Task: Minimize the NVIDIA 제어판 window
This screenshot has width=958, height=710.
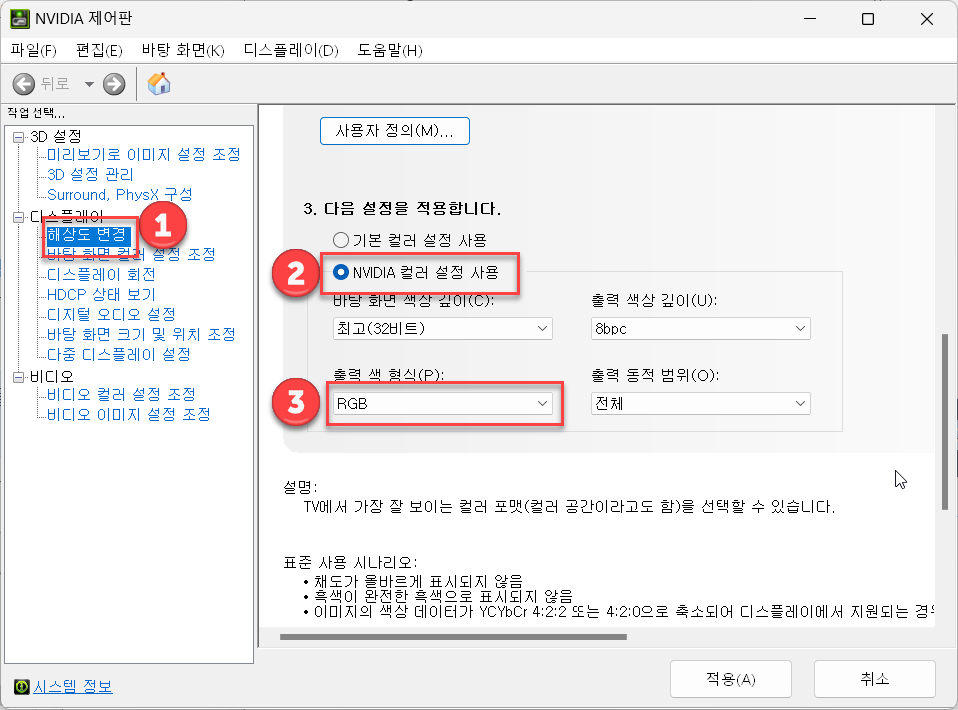Action: [x=810, y=19]
